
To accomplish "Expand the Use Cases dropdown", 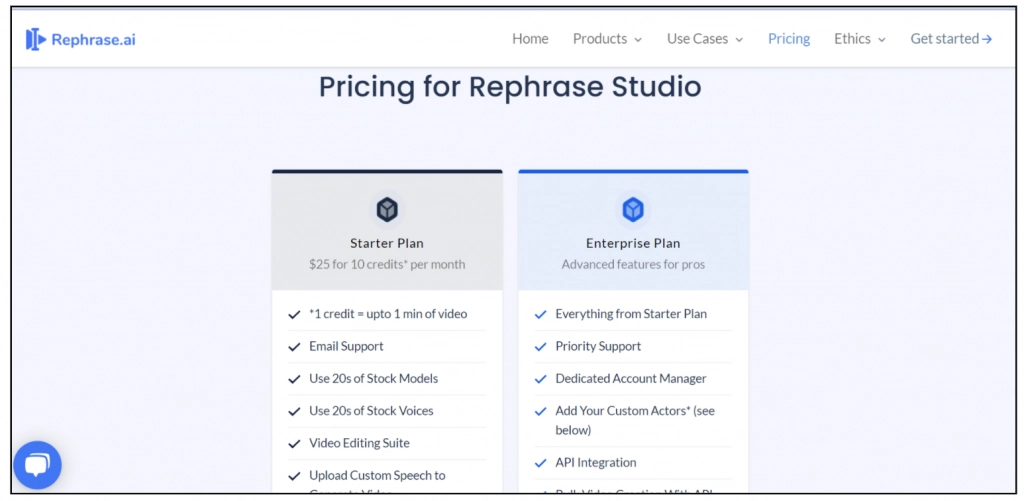I will pyautogui.click(x=705, y=39).
